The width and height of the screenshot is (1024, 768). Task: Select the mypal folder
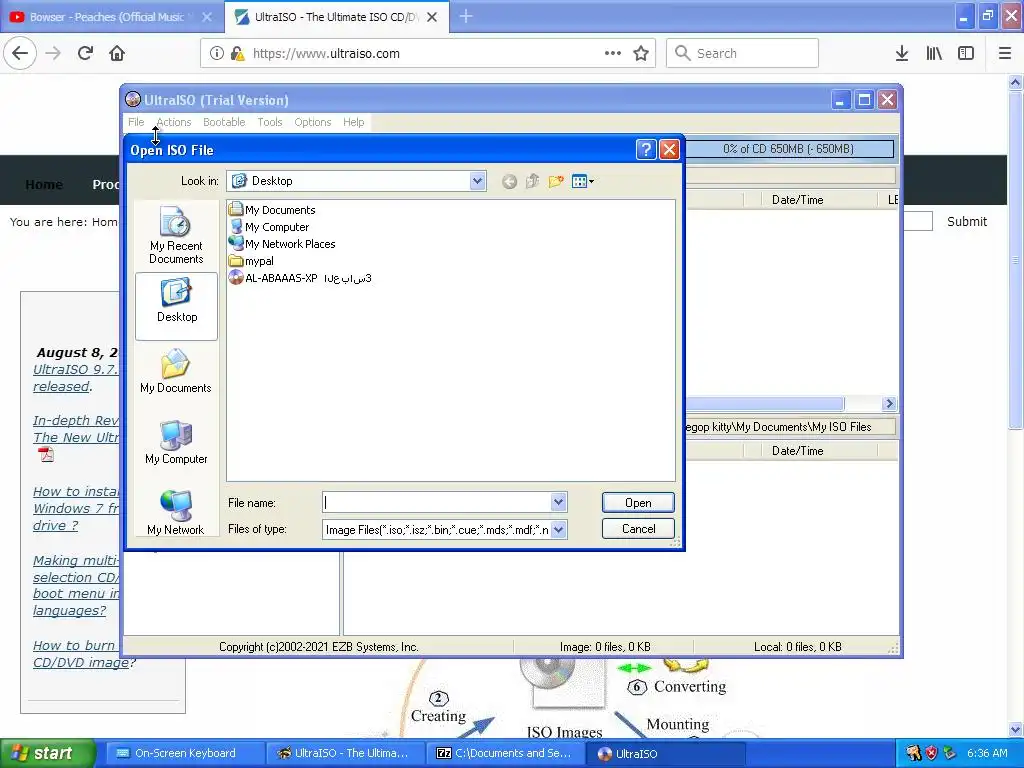(x=251, y=261)
